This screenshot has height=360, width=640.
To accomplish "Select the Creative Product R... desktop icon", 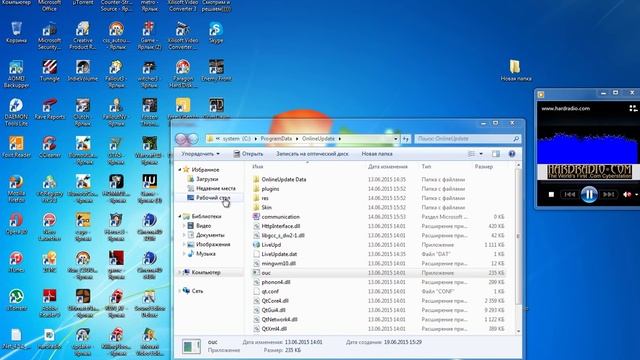I will point(83,36).
